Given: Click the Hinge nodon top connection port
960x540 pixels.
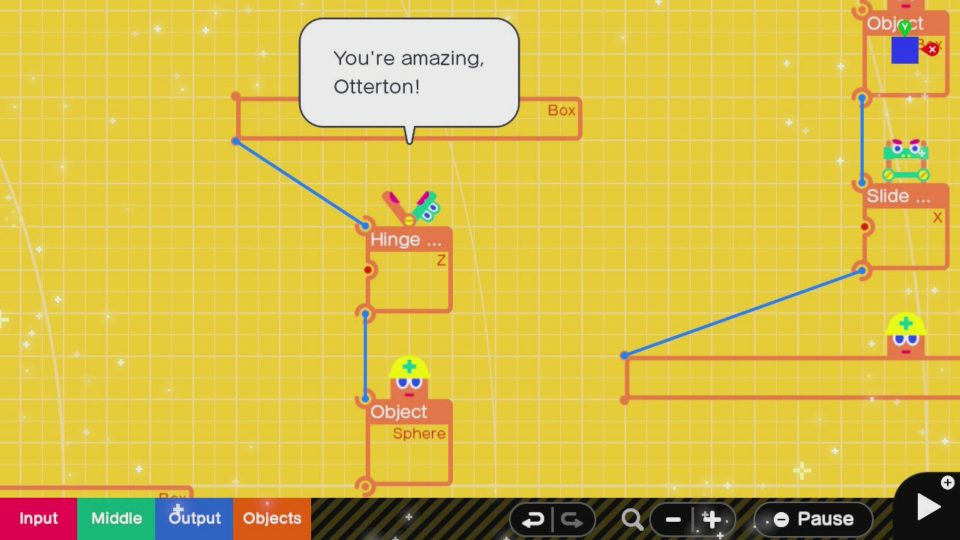Looking at the screenshot, I should point(366,225).
